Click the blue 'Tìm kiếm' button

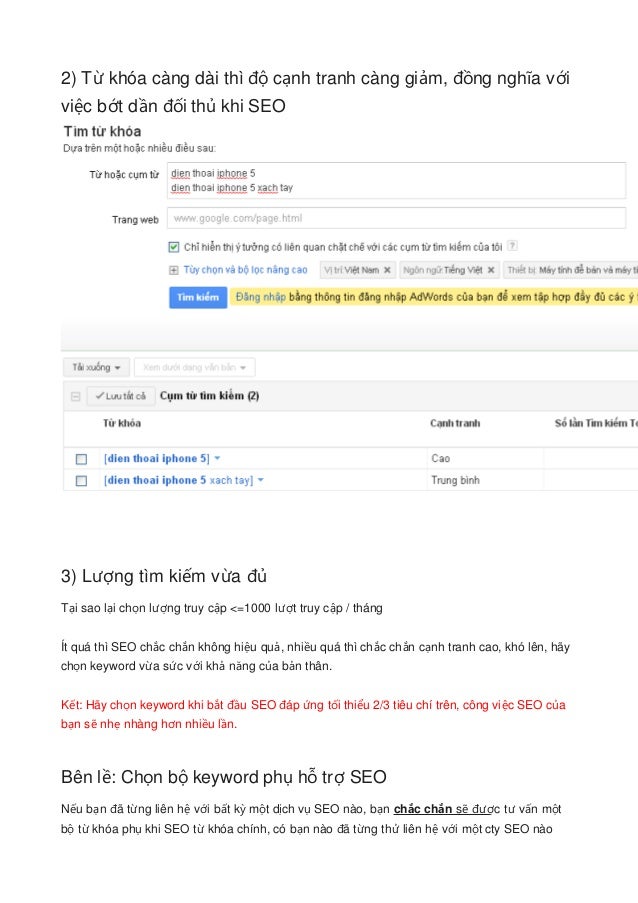click(198, 297)
